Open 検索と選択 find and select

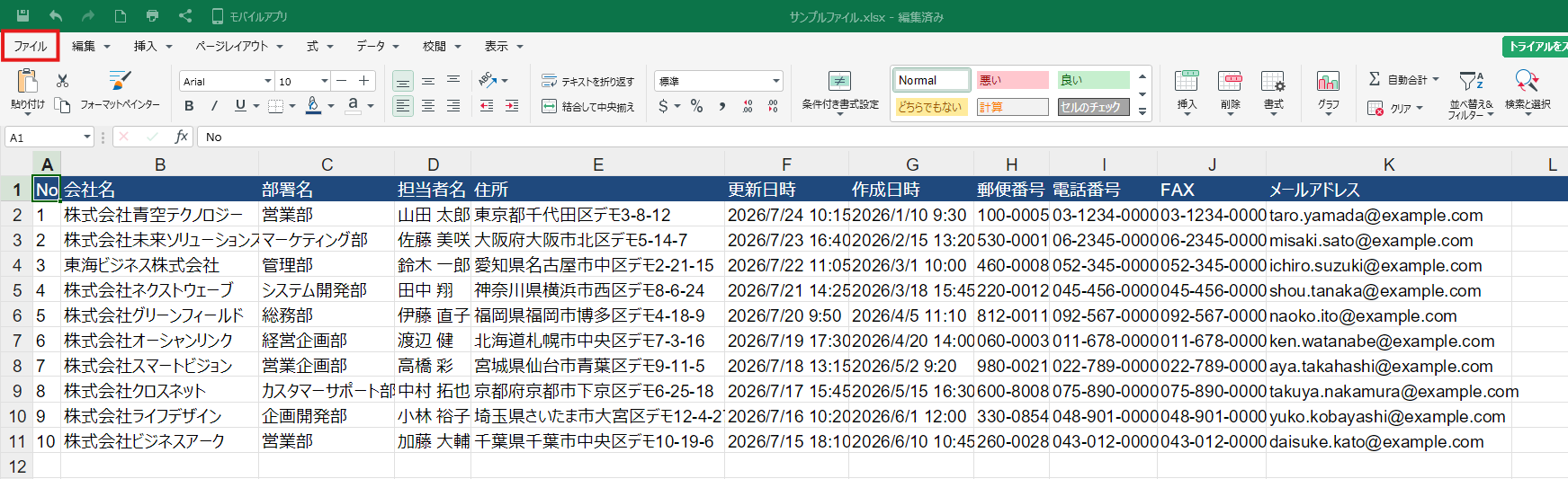1528,92
